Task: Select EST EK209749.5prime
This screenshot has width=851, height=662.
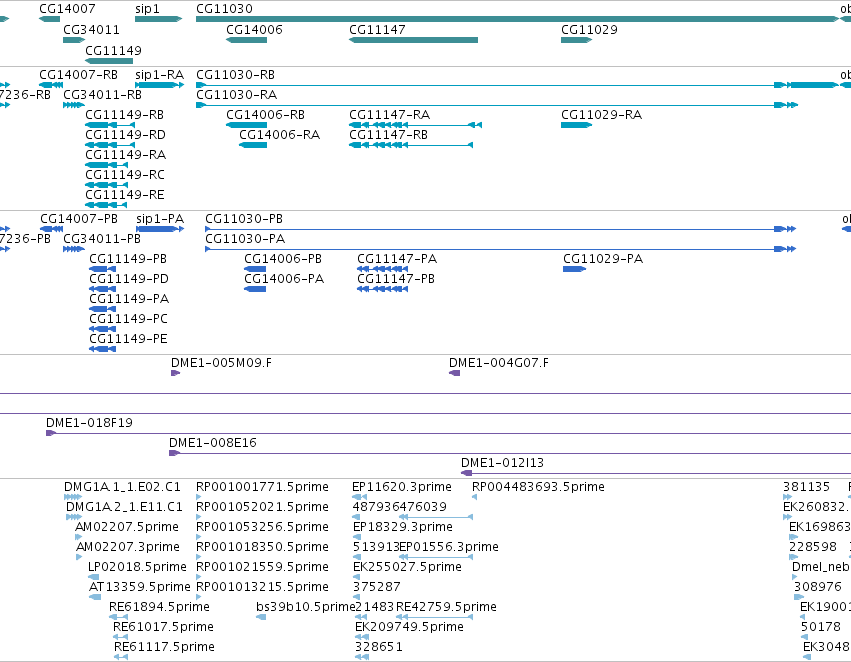Action: [361, 637]
